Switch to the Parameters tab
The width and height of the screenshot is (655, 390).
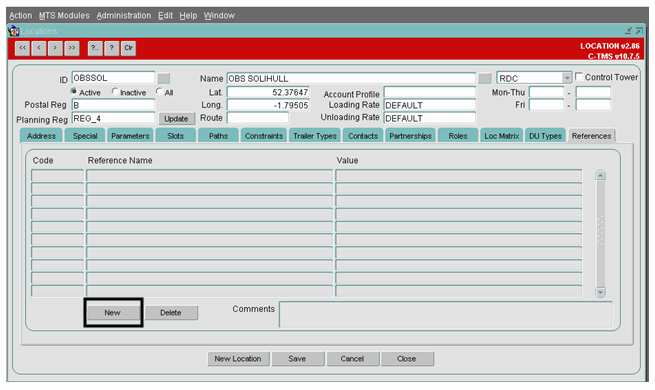coord(130,136)
